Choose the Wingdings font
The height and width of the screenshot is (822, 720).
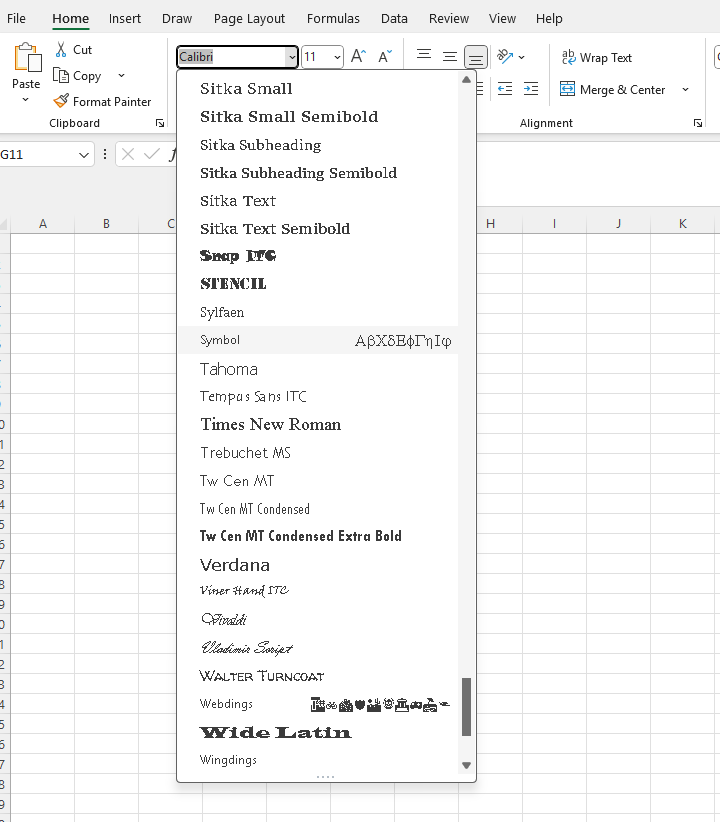pyautogui.click(x=318, y=760)
